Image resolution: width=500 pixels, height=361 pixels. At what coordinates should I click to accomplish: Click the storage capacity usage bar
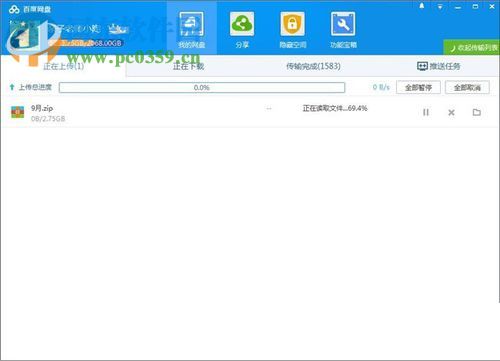86,43
